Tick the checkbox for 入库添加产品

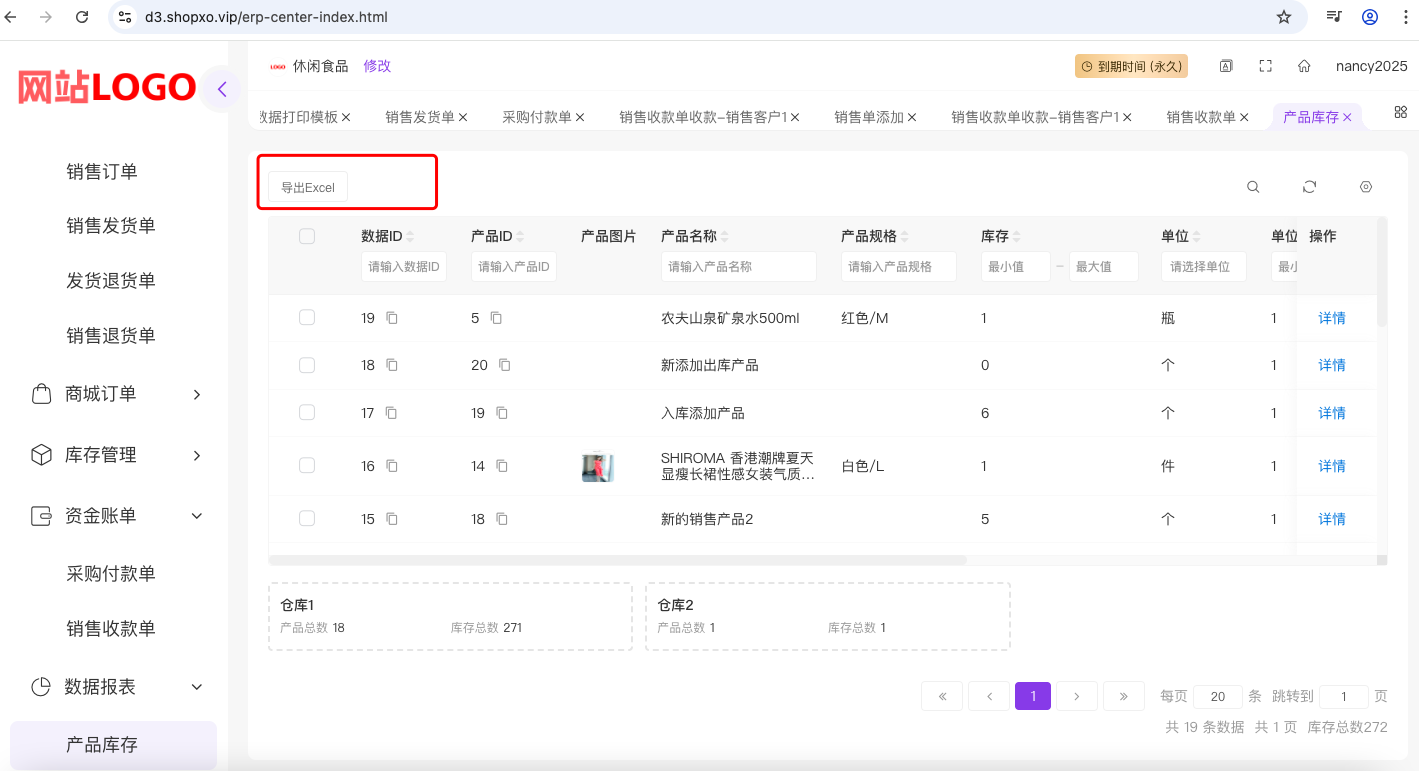click(x=307, y=412)
